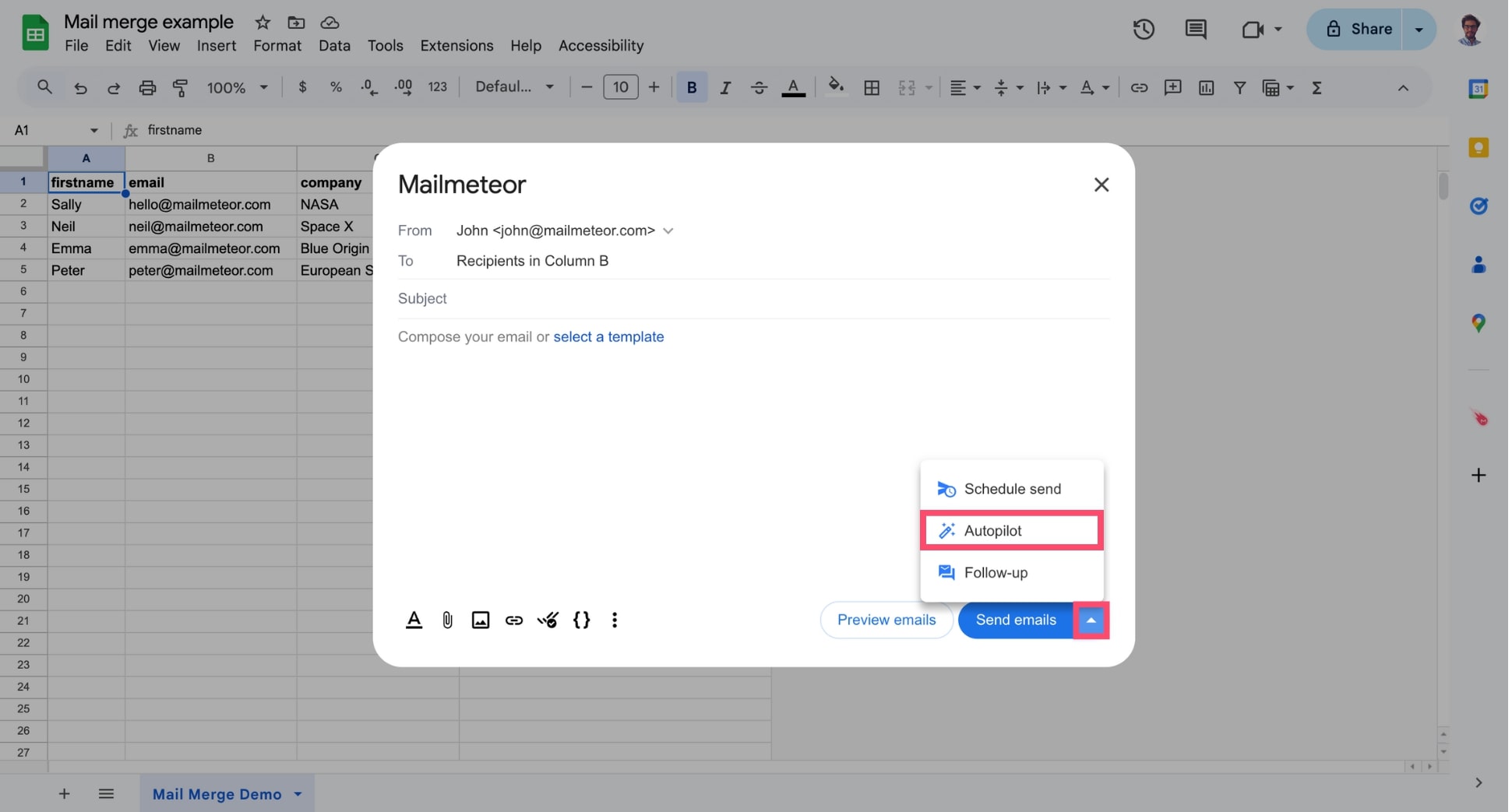Screen dimensions: 1512x812
Task: Insert variable with curly braces icon
Action: (581, 620)
